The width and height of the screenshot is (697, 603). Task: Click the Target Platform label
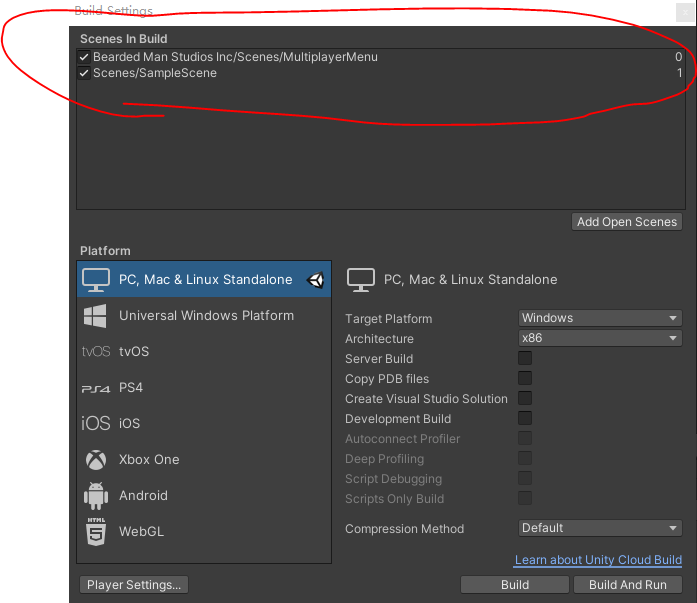pos(389,319)
